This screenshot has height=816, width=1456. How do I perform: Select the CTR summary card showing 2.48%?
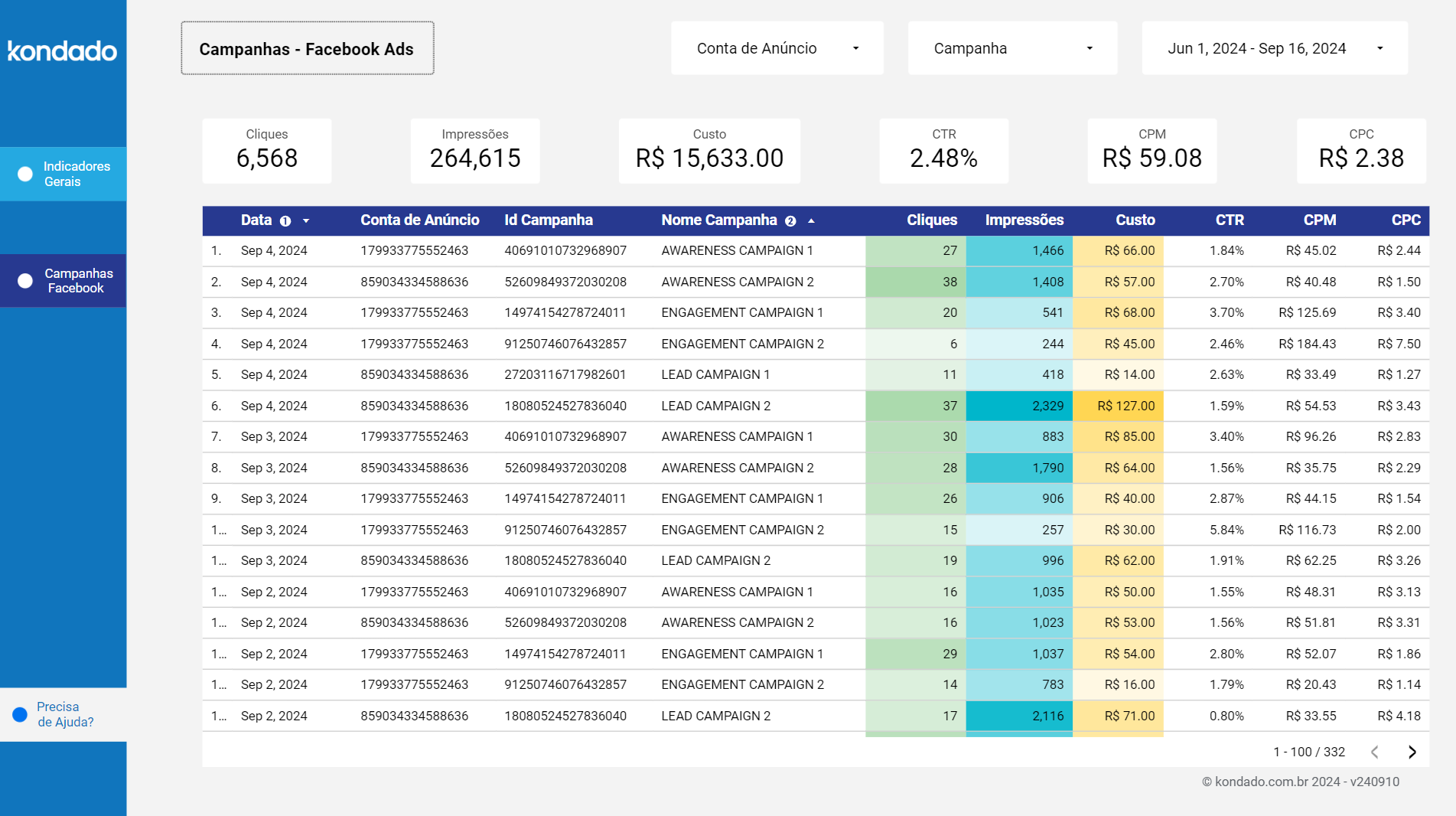click(943, 151)
